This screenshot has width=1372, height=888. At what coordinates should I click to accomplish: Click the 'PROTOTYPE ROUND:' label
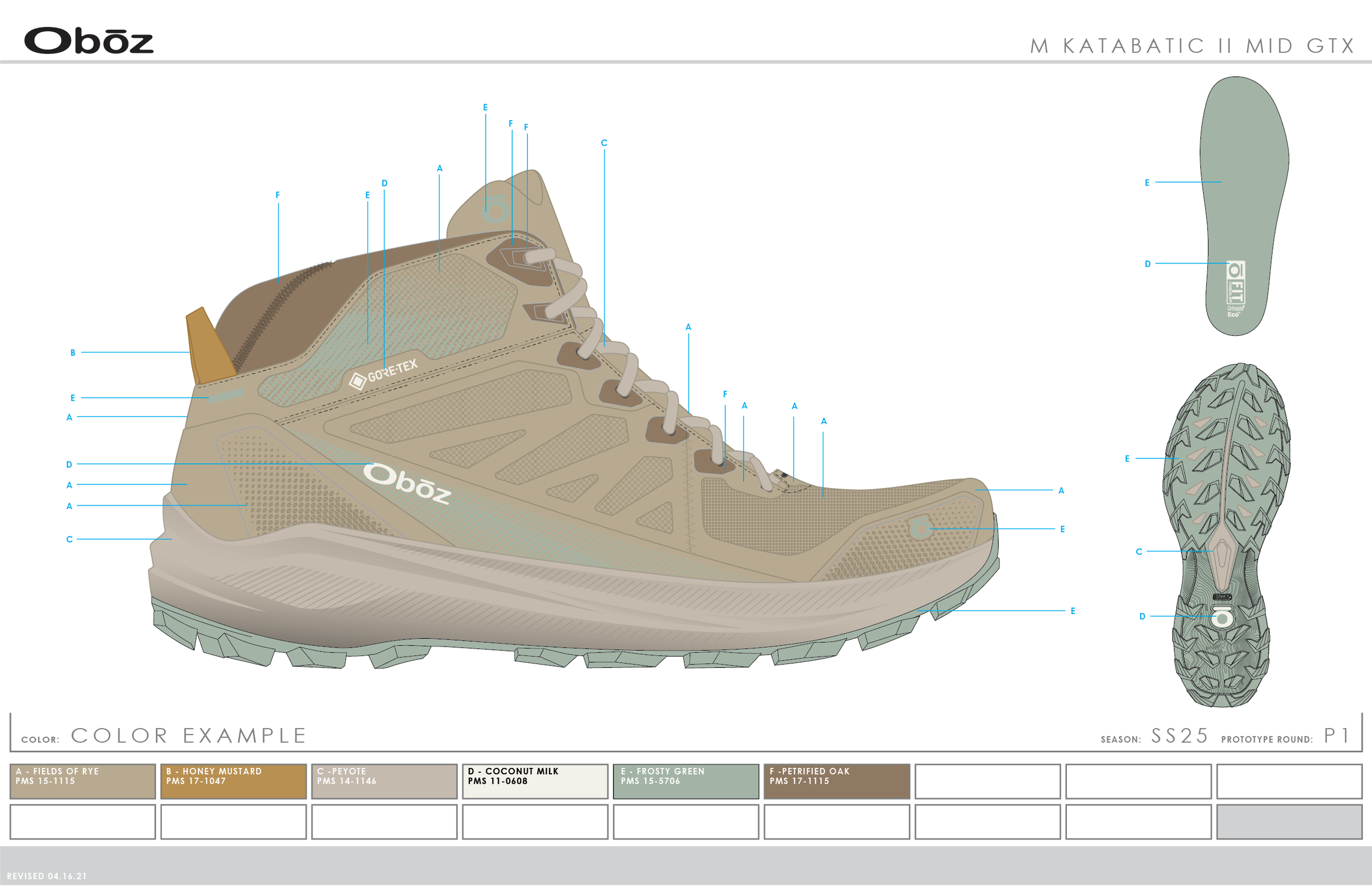coord(1267,740)
